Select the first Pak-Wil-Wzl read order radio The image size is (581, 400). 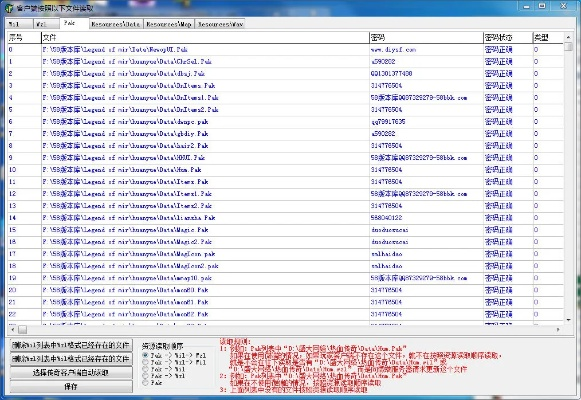tap(145, 355)
